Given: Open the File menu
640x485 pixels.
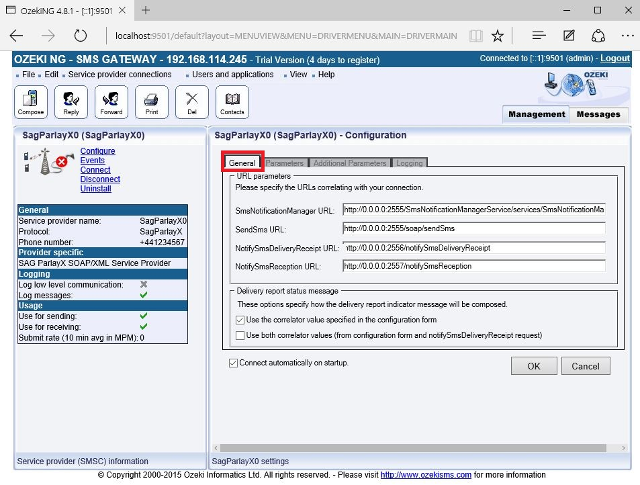Looking at the screenshot, I should pos(28,74).
